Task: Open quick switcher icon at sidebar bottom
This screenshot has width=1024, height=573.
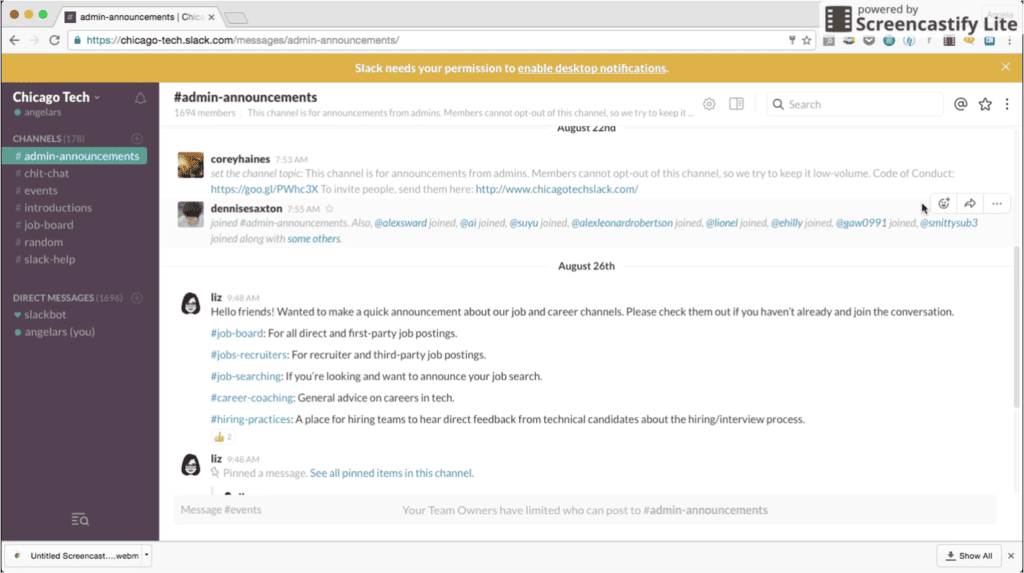Action: pyautogui.click(x=80, y=519)
